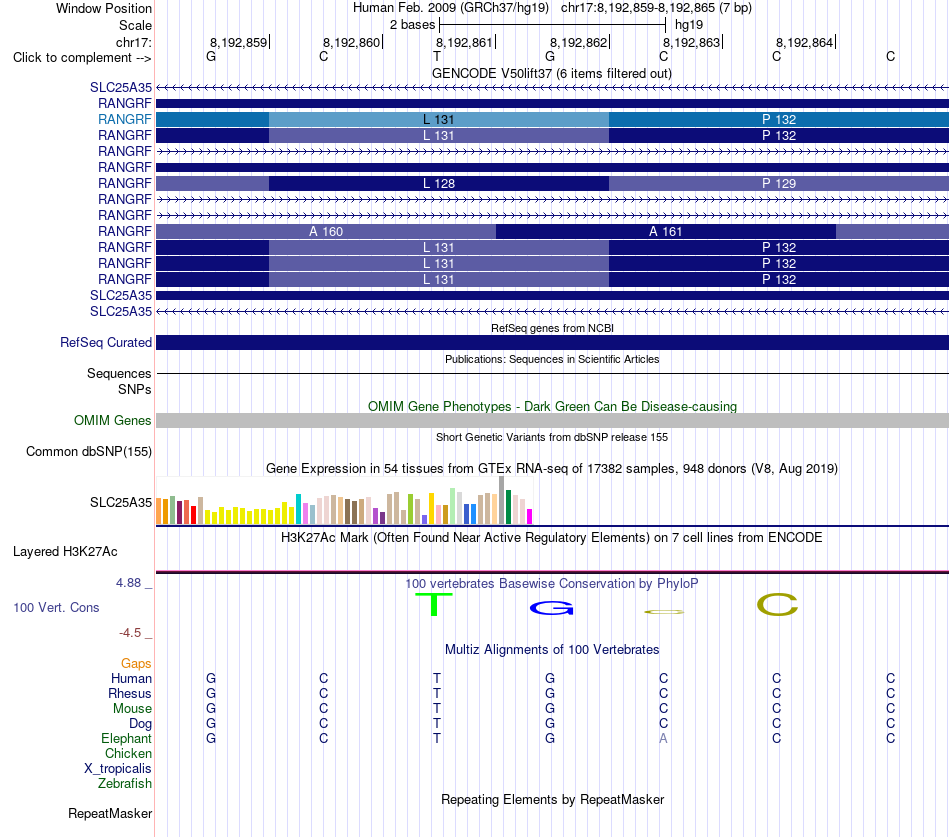Click the gray OMIM Genes bar
This screenshot has width=950, height=837.
552,420
